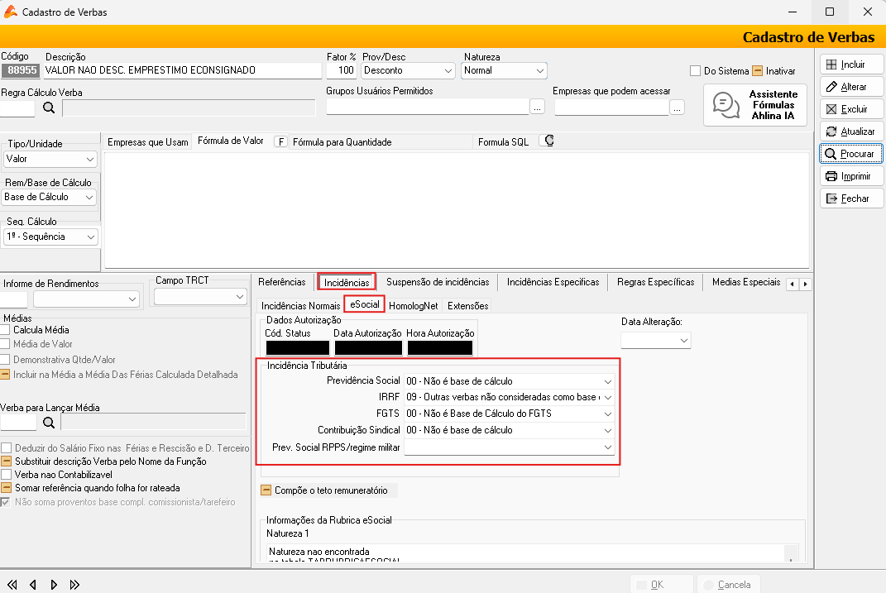Image resolution: width=886 pixels, height=593 pixels.
Task: Click the Procurar button
Action: [851, 154]
